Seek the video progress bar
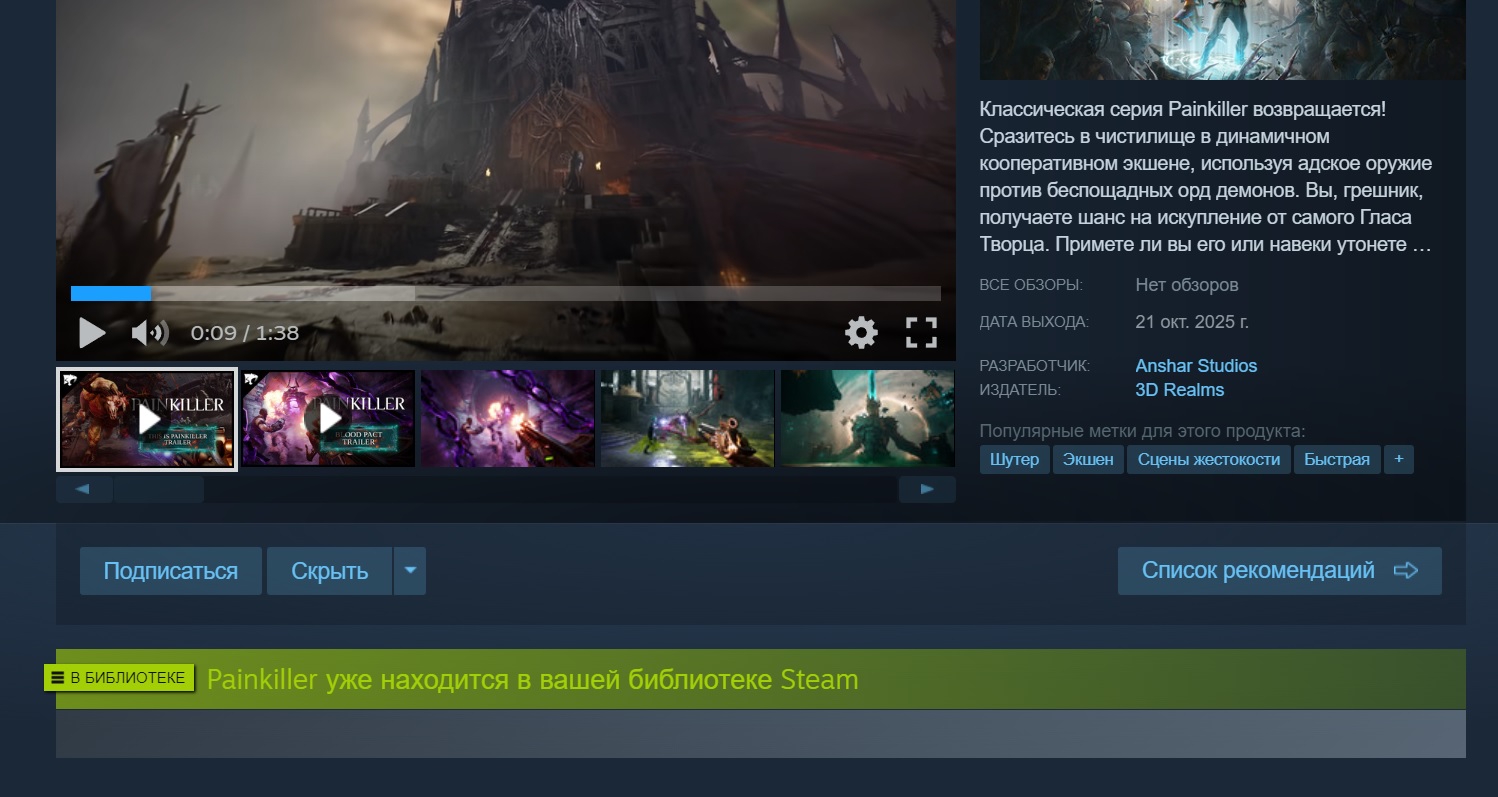Screen dimensions: 1498x797 pos(506,294)
